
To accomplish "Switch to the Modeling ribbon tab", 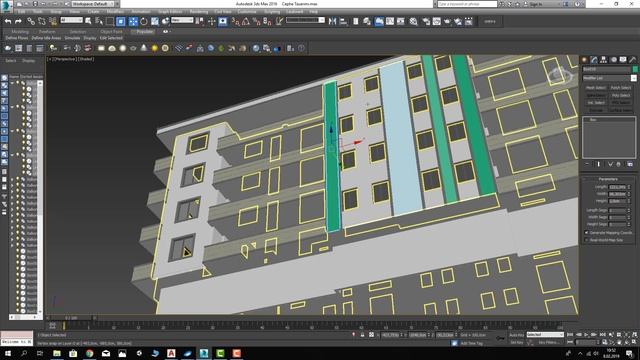I will point(20,31).
